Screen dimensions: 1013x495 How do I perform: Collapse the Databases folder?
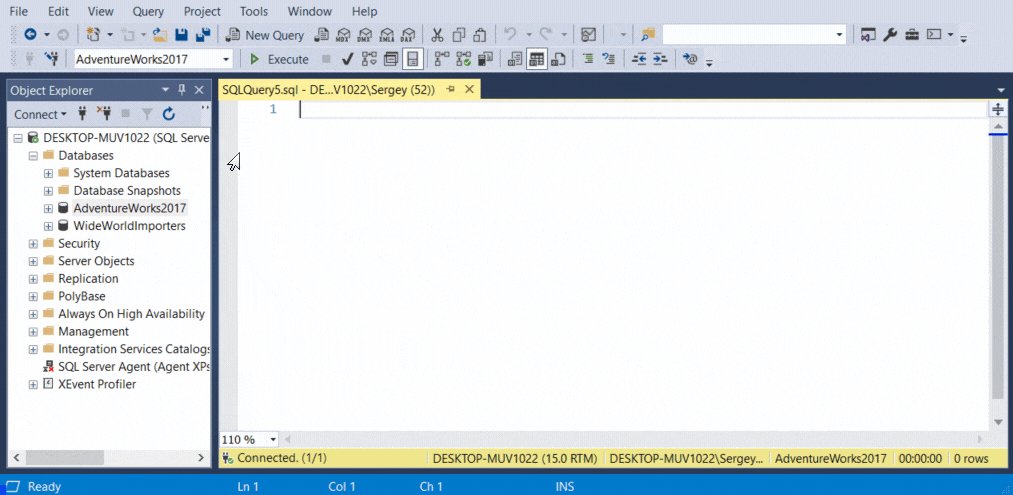(x=34, y=156)
